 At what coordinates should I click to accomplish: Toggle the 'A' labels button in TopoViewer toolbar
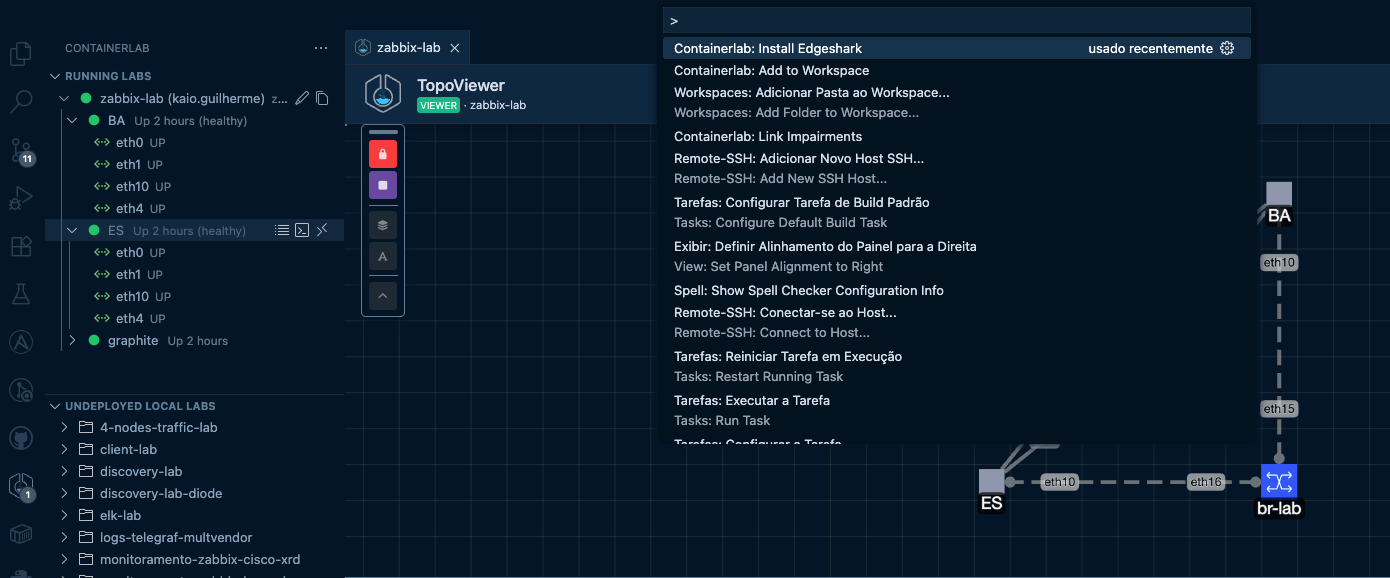pyautogui.click(x=383, y=257)
